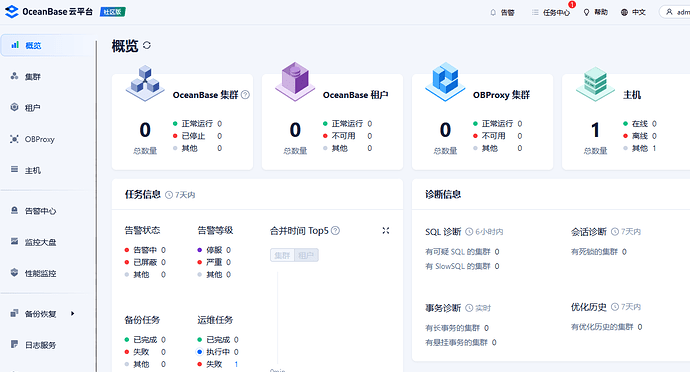Click the clock icon next to SQL 诊断
The width and height of the screenshot is (690, 372).
[470, 232]
